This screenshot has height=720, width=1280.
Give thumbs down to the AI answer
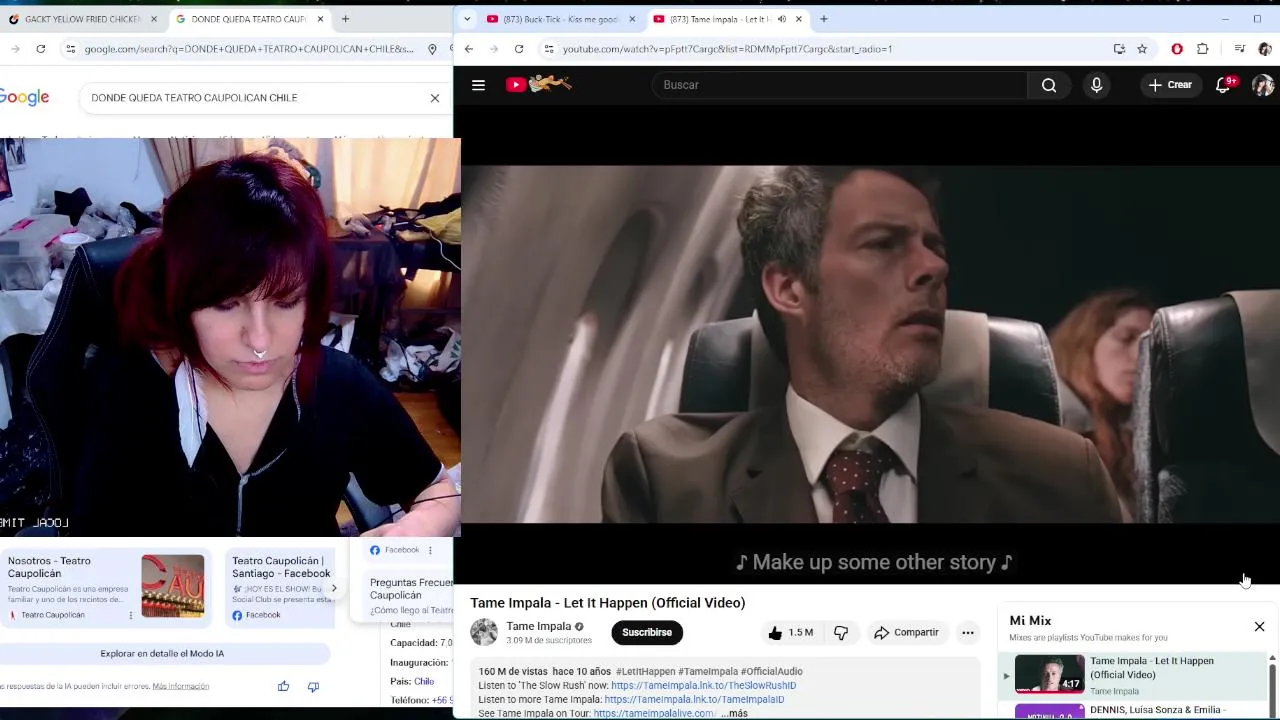pyautogui.click(x=313, y=686)
